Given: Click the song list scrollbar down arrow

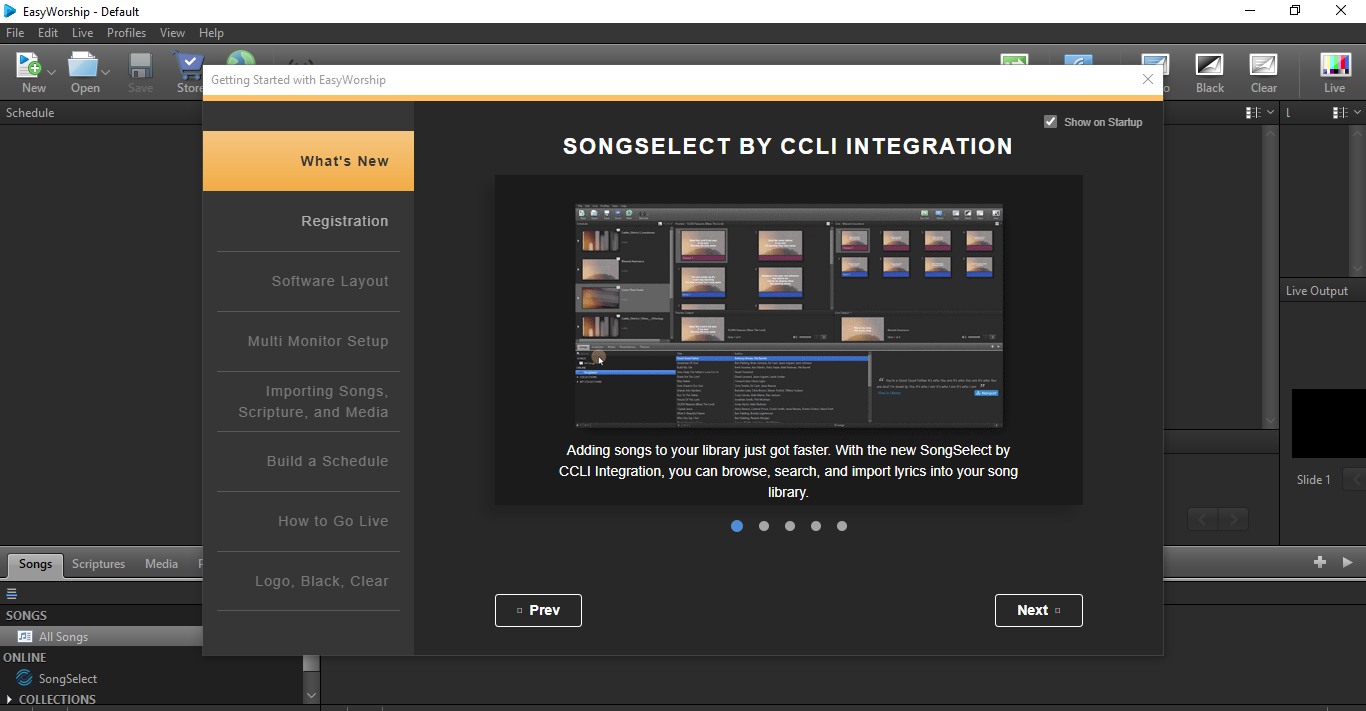Looking at the screenshot, I should tap(311, 695).
